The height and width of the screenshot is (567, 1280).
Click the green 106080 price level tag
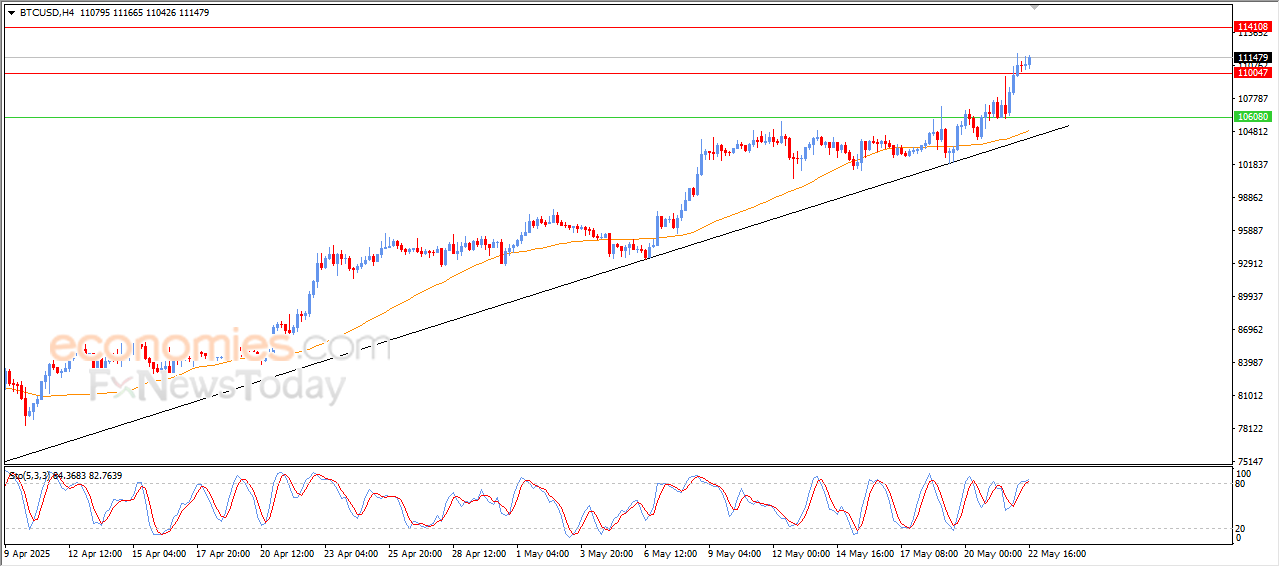click(x=1252, y=117)
